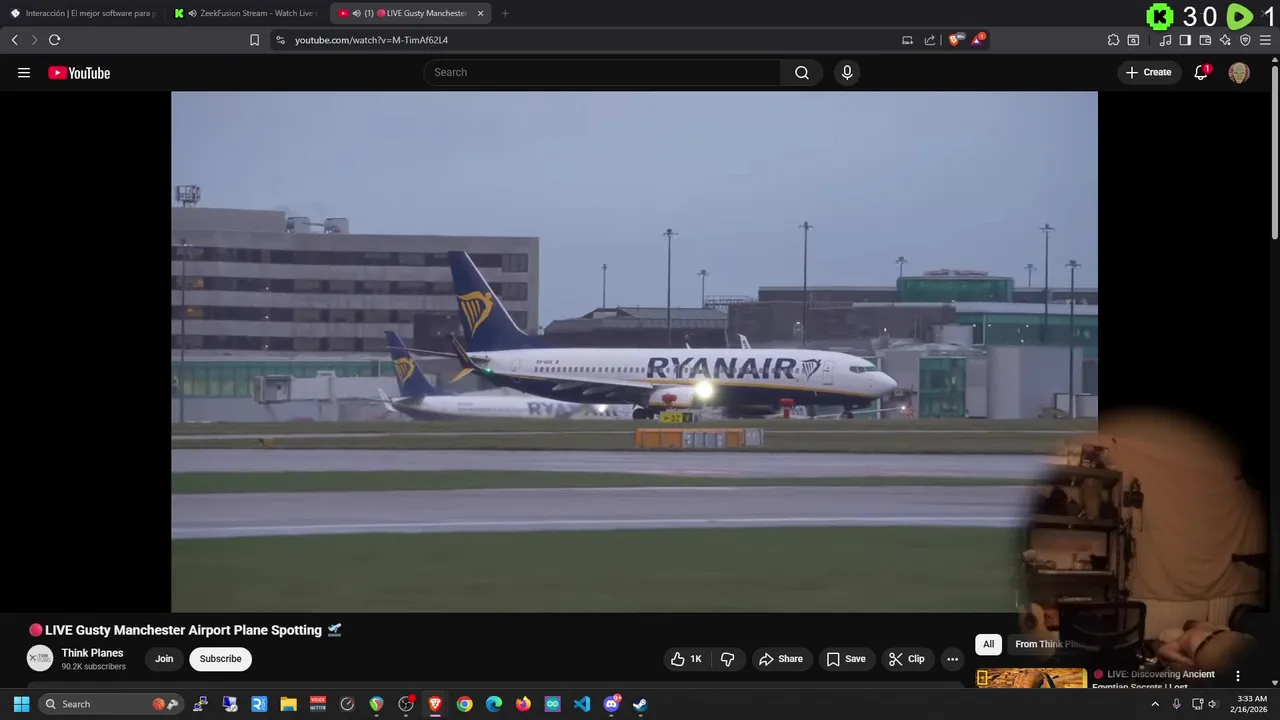
Task: Open the Think Planes channel name
Action: point(92,653)
